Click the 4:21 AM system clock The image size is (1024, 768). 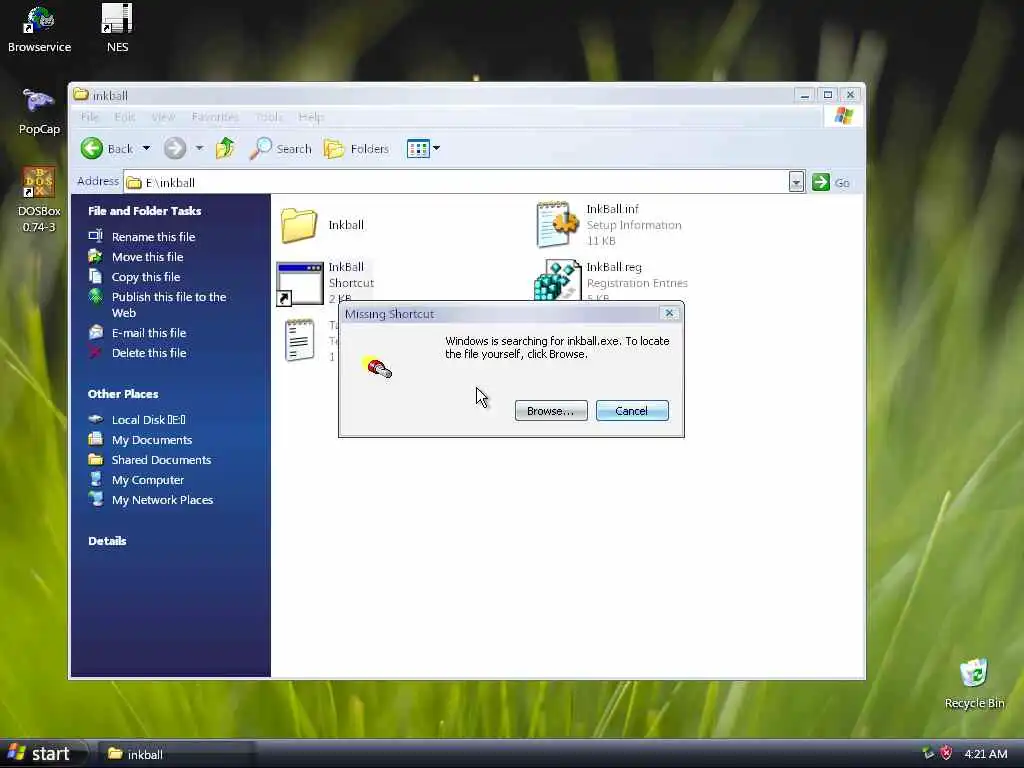tap(986, 754)
